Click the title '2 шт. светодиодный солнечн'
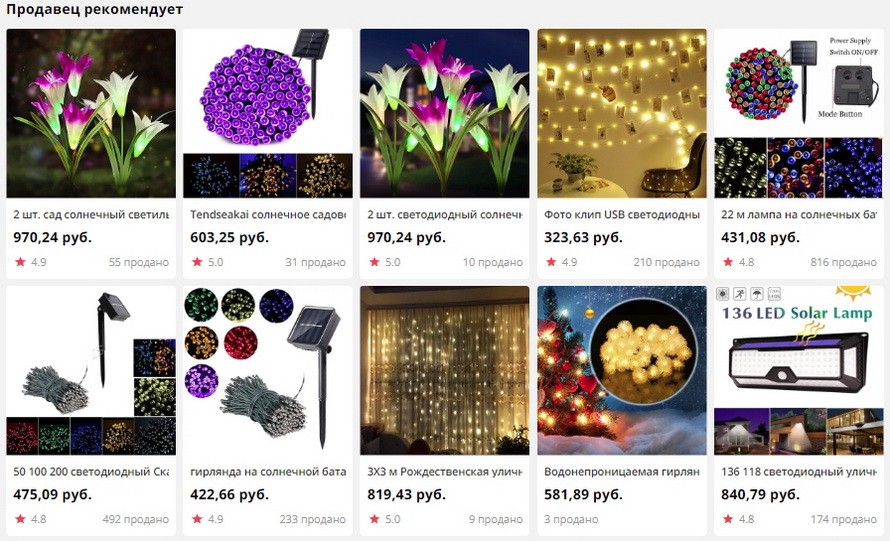This screenshot has height=541, width=890. pos(444,215)
